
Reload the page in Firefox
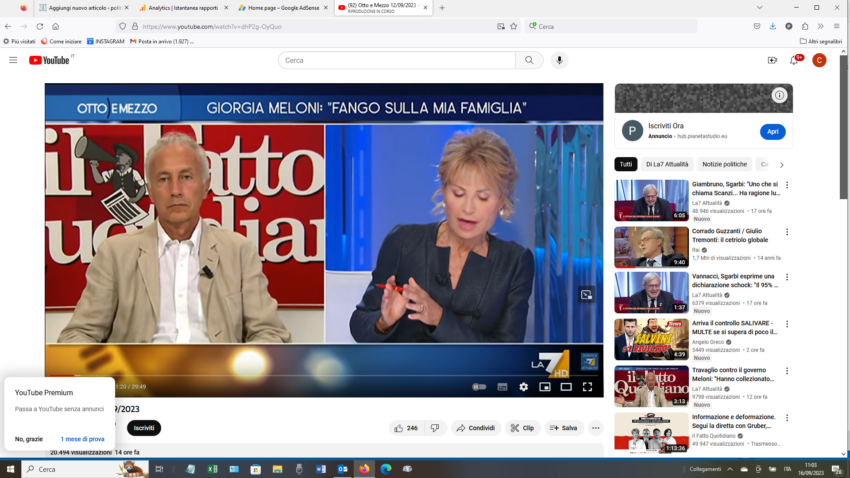point(40,26)
